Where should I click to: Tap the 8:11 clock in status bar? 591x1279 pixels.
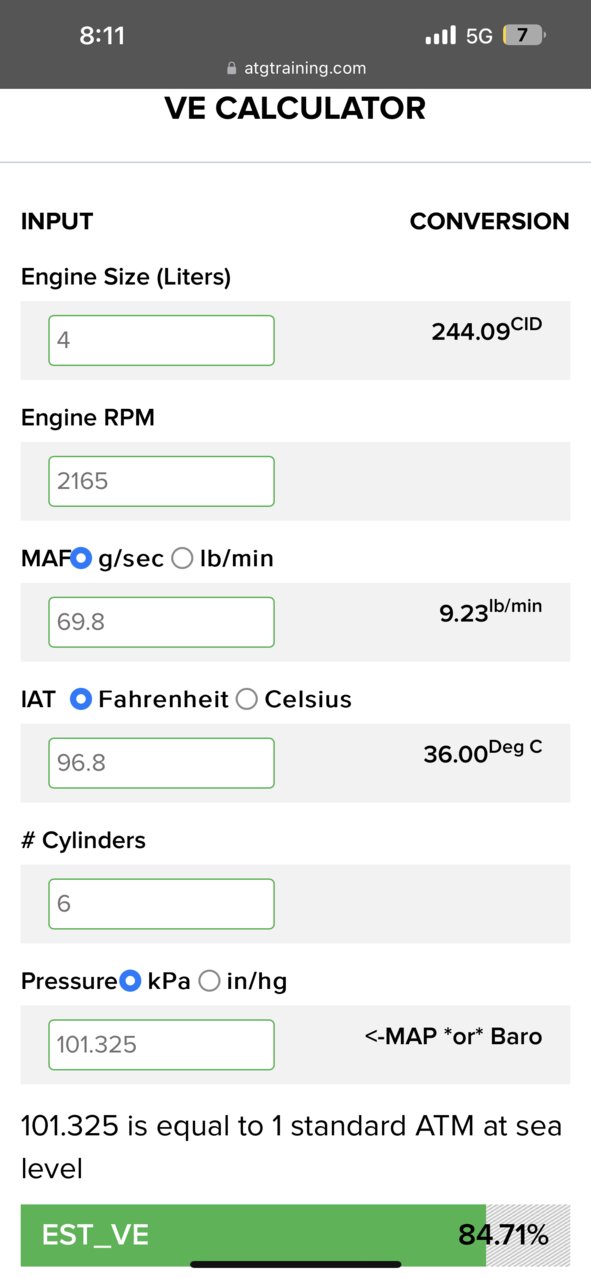tap(102, 36)
